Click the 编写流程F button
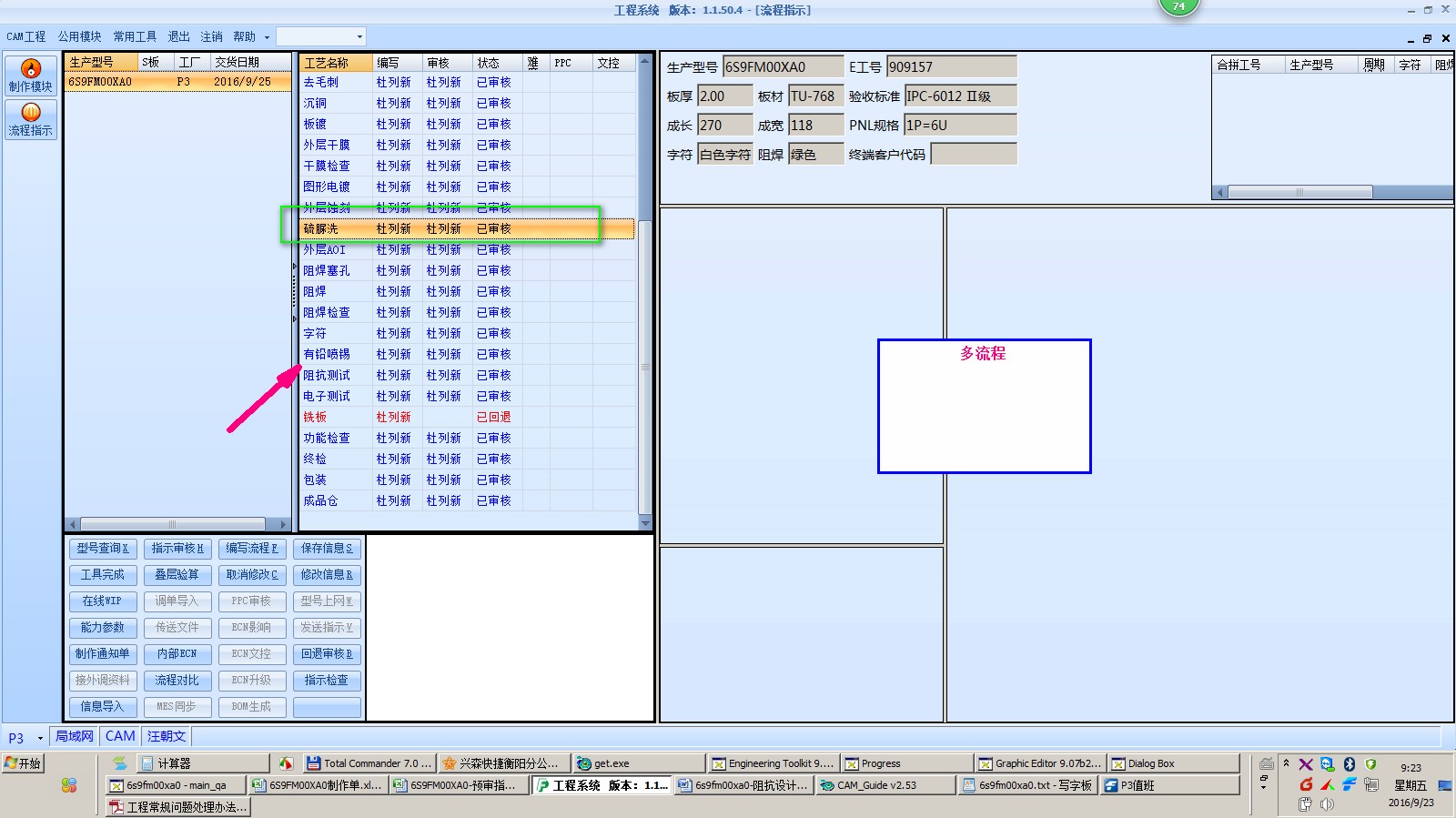 pyautogui.click(x=252, y=549)
